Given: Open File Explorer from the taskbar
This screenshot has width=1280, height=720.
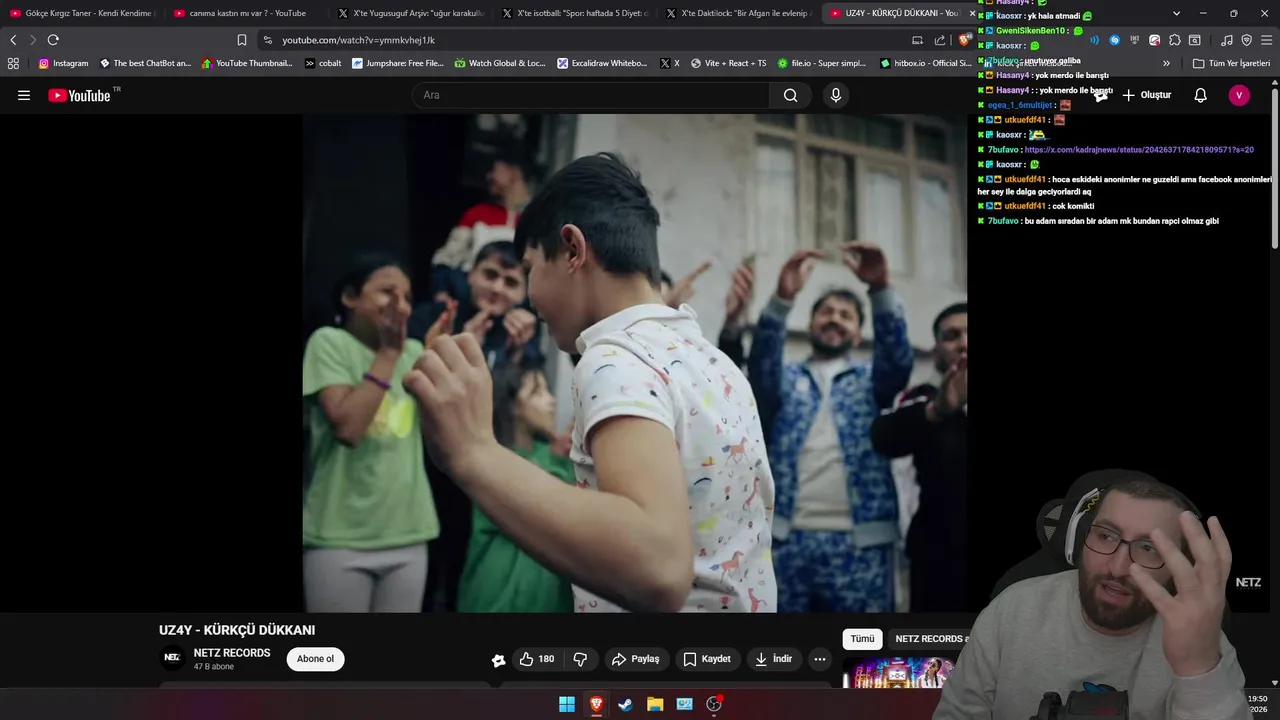Looking at the screenshot, I should [x=655, y=704].
